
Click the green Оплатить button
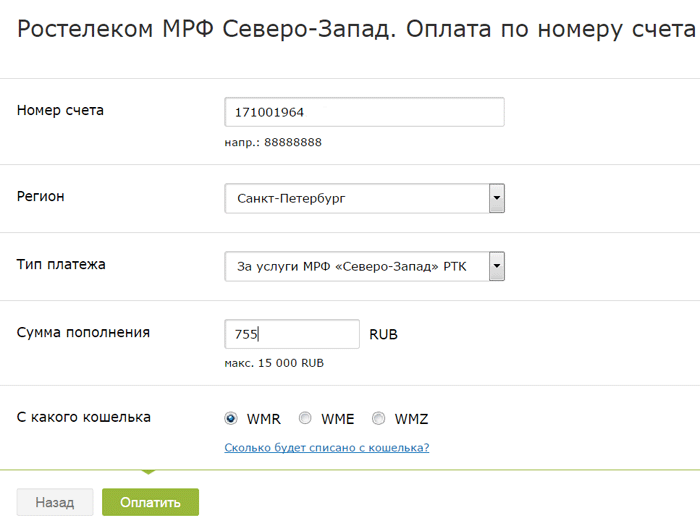(150, 502)
